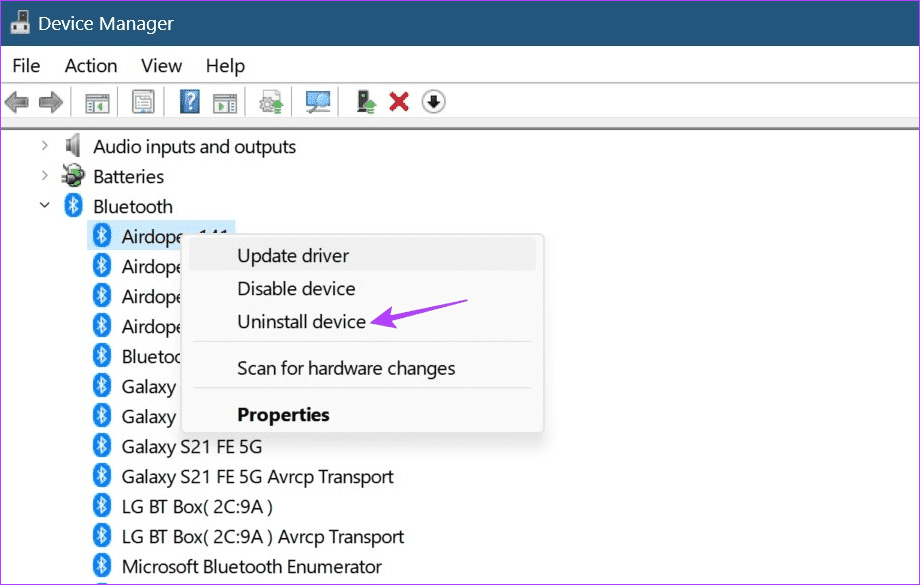The width and height of the screenshot is (920, 585).
Task: Click the Audio inputs and outputs speaker icon
Action: pos(73,146)
